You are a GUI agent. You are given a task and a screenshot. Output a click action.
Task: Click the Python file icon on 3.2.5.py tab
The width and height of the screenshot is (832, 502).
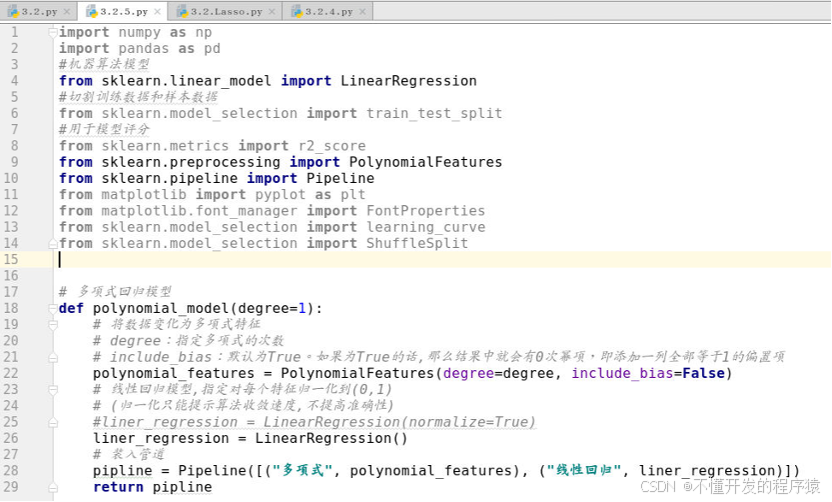[x=91, y=11]
